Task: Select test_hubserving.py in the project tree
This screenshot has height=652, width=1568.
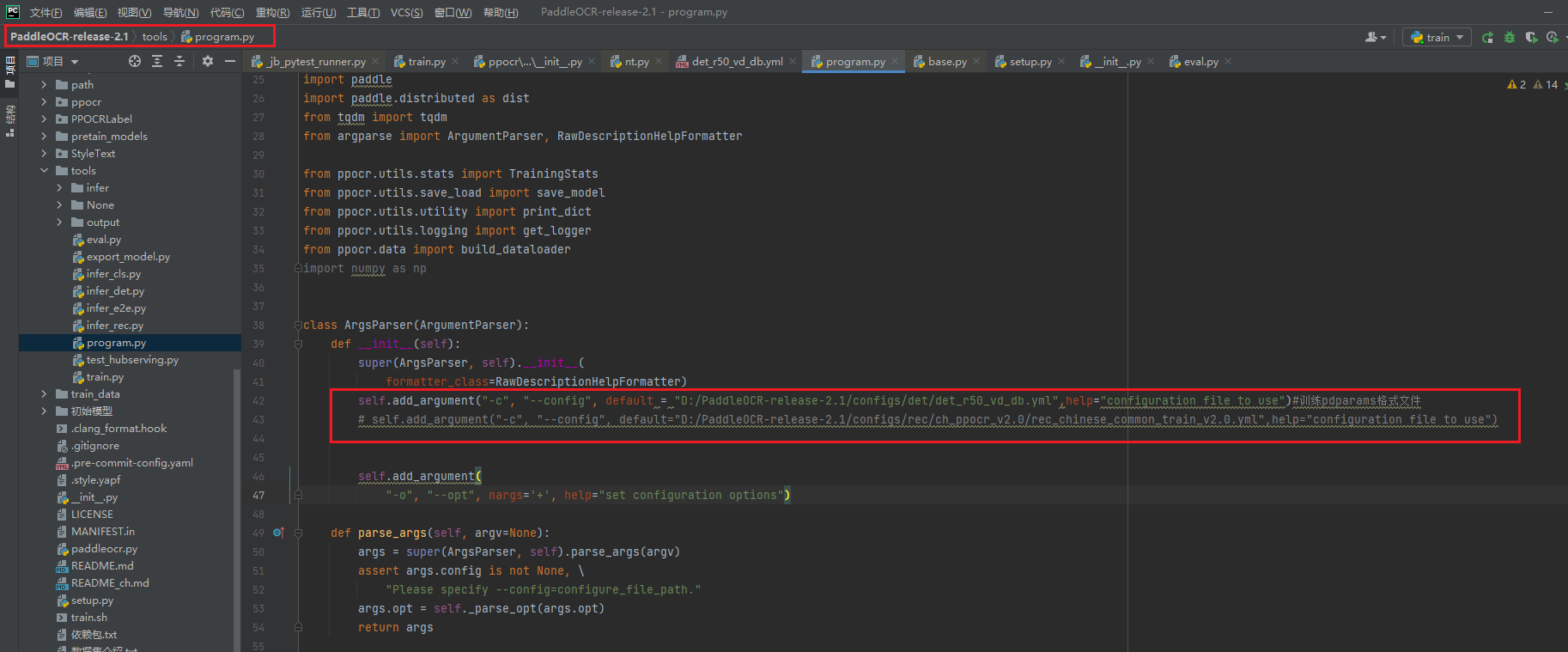Action: pos(132,360)
